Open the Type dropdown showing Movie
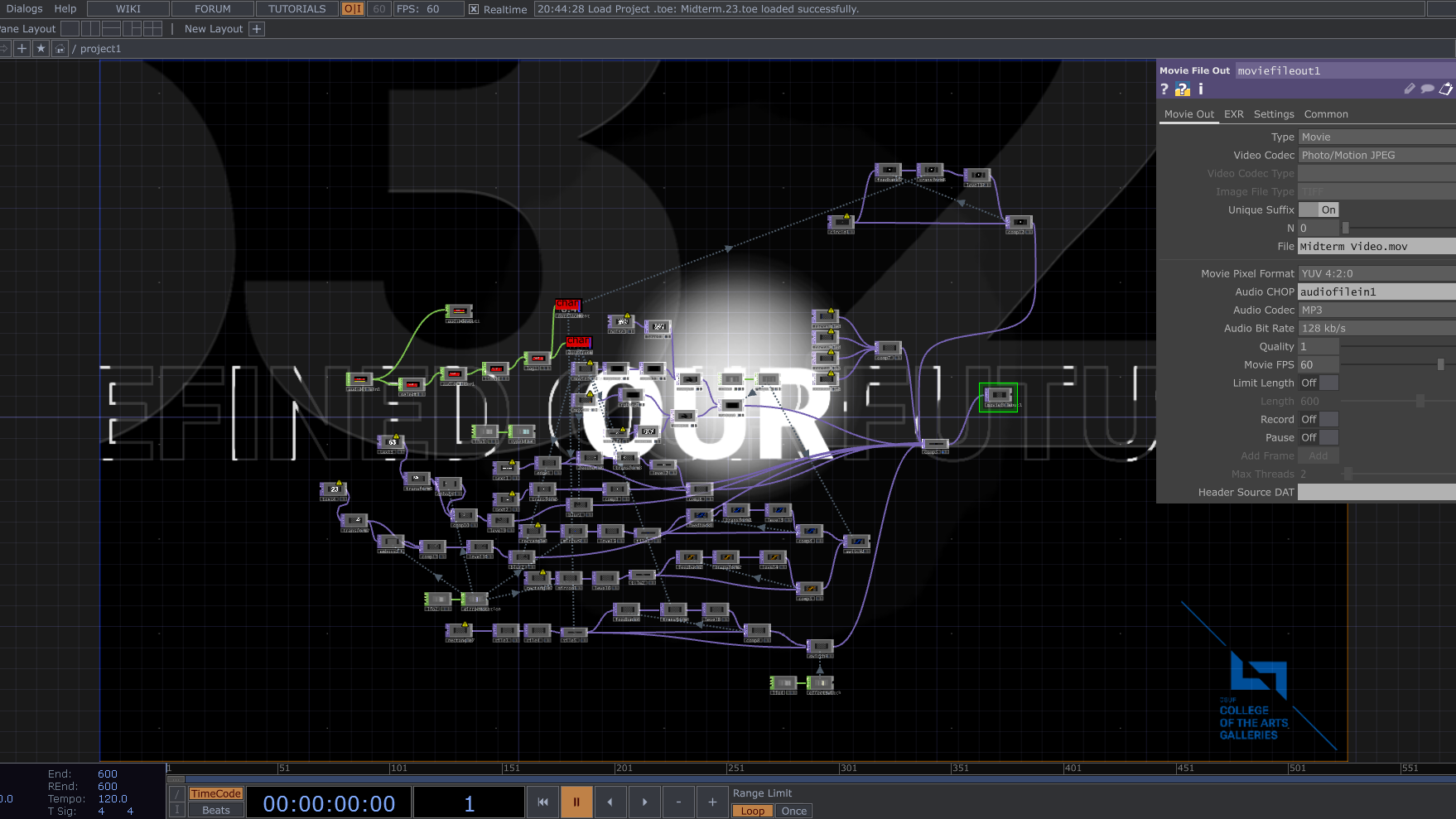Viewport: 1456px width, 819px height. click(x=1376, y=137)
